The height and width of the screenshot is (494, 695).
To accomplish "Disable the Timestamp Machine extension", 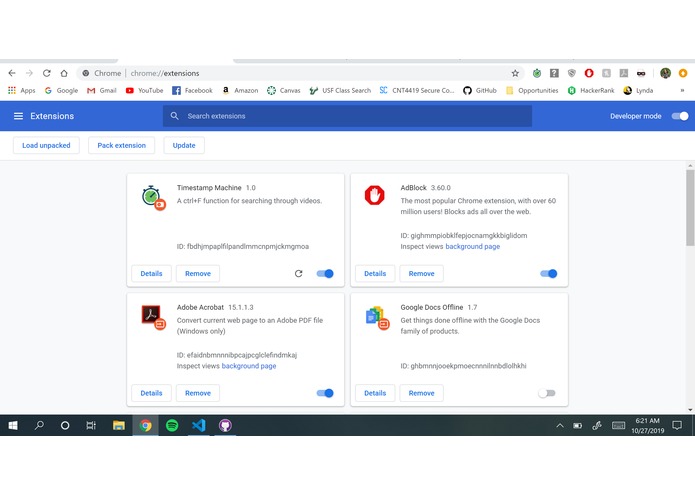I will click(325, 273).
